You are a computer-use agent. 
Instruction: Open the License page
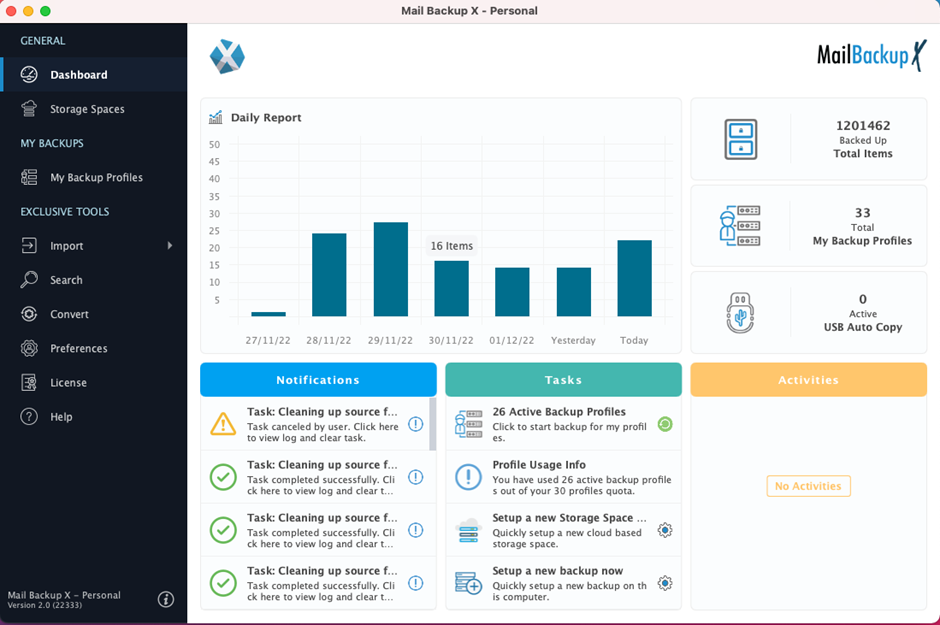(94, 382)
